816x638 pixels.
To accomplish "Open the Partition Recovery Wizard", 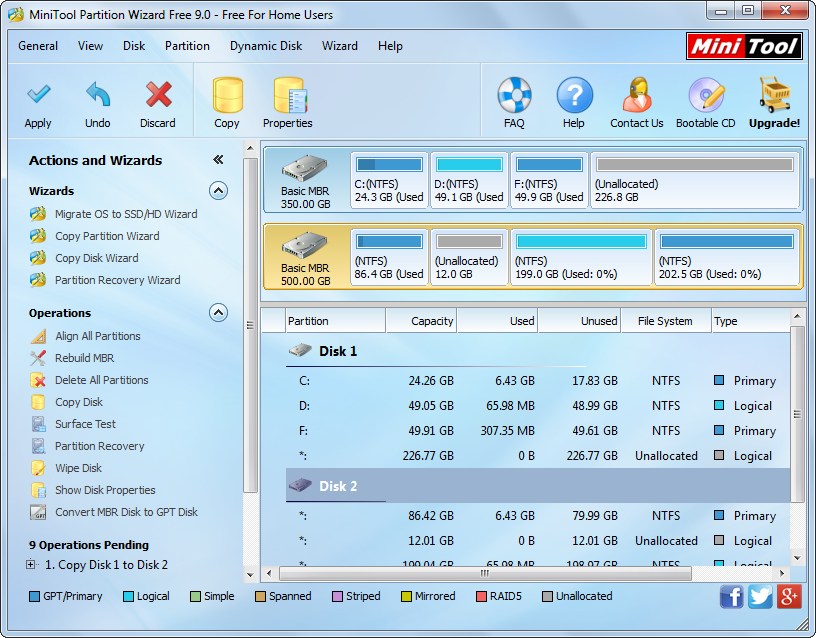I will click(x=118, y=280).
